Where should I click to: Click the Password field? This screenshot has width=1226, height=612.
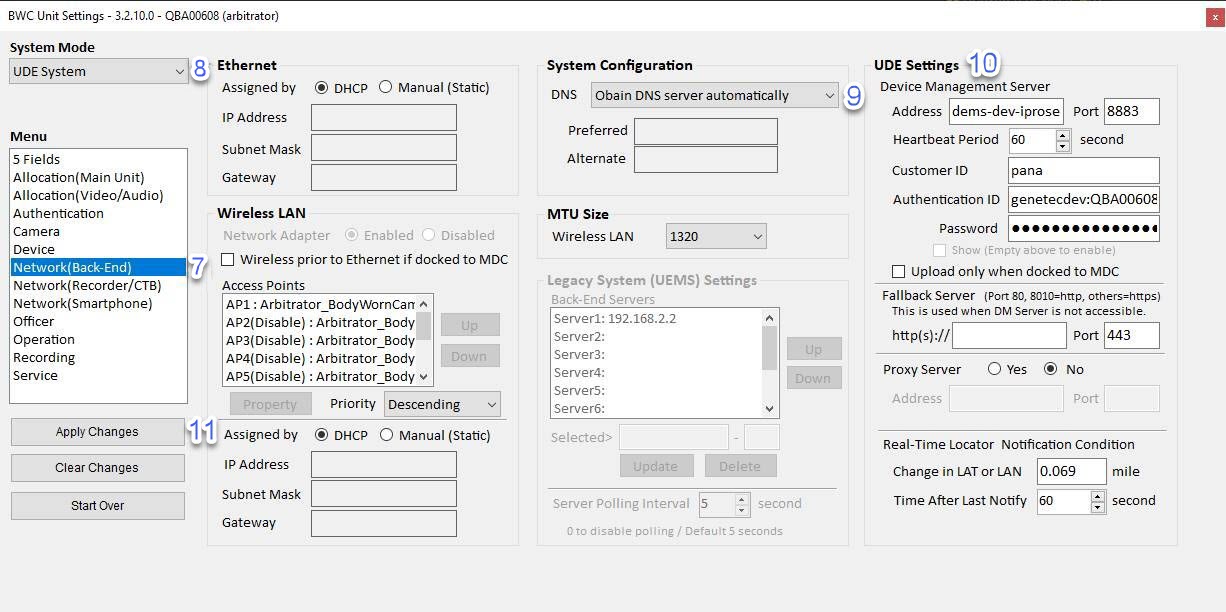(x=1084, y=228)
